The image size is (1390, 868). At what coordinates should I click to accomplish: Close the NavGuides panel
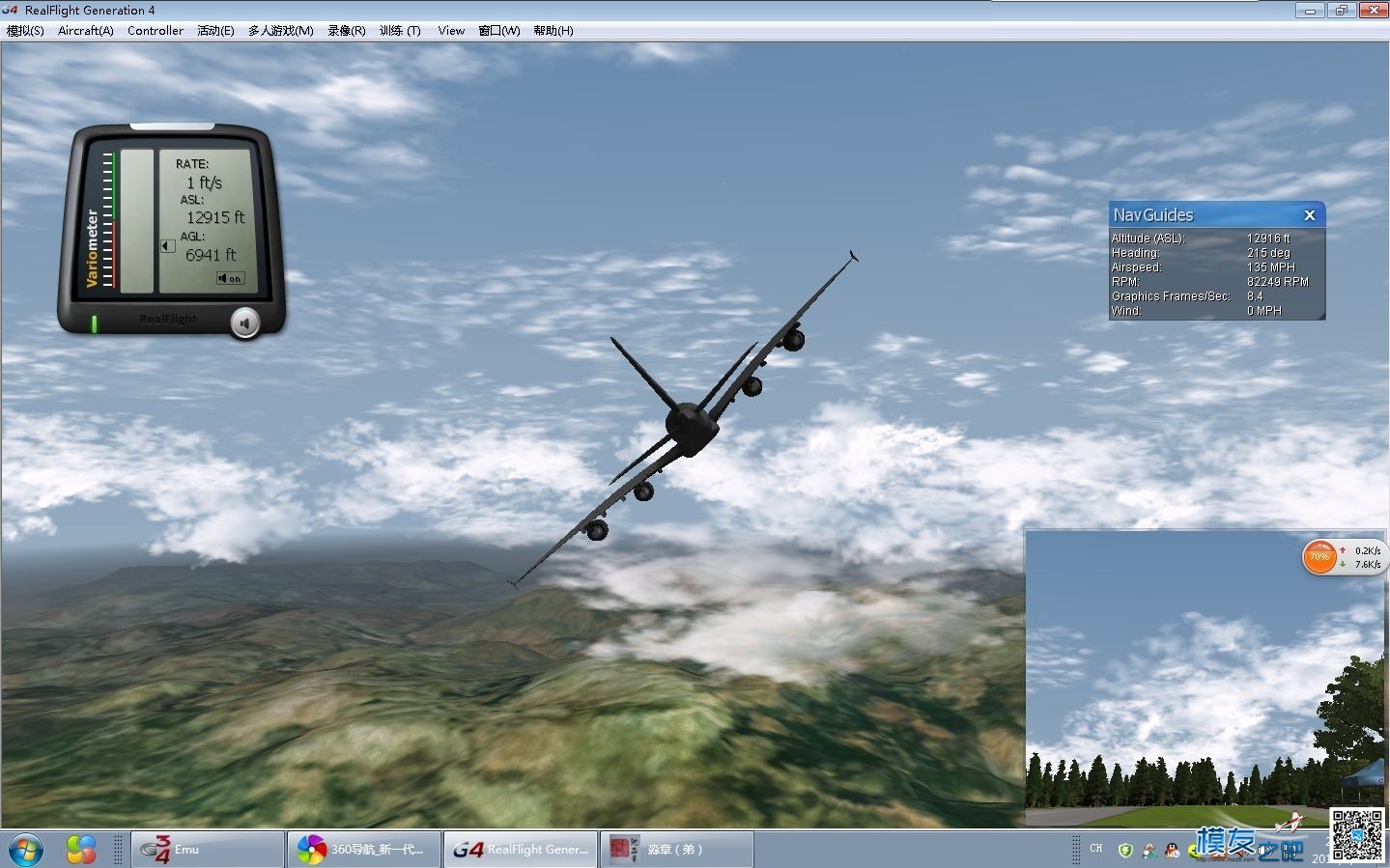1310,215
